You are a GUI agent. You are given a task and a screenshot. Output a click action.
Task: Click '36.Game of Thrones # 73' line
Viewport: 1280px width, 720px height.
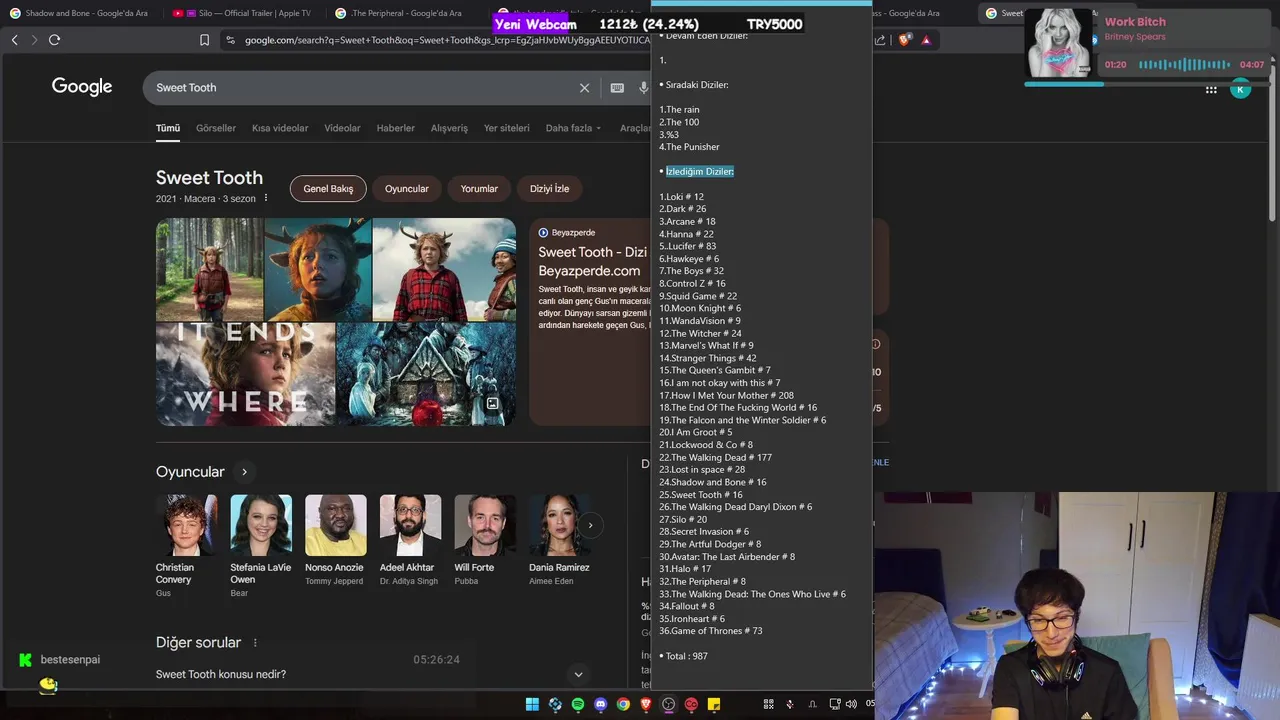pos(711,631)
